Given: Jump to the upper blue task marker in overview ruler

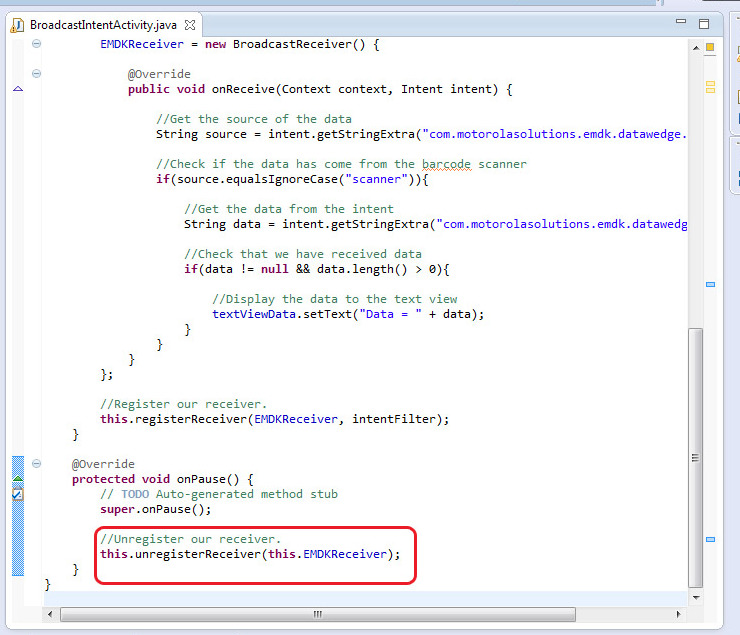Looking at the screenshot, I should coord(711,285).
